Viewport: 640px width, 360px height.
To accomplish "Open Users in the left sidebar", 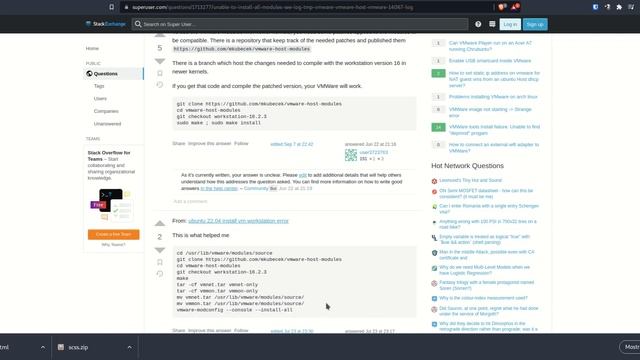I will tap(100, 99).
